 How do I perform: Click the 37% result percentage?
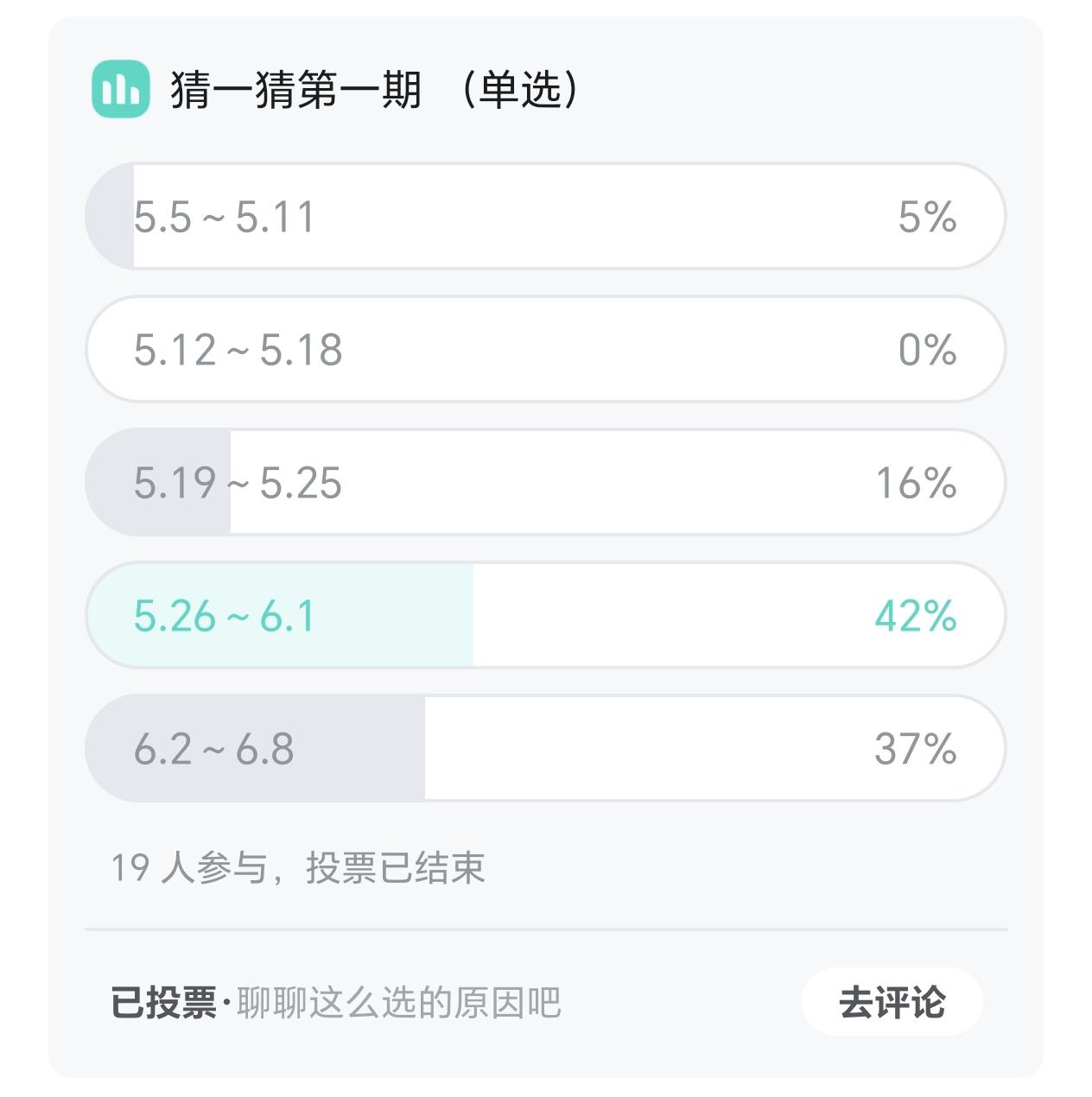point(915,749)
